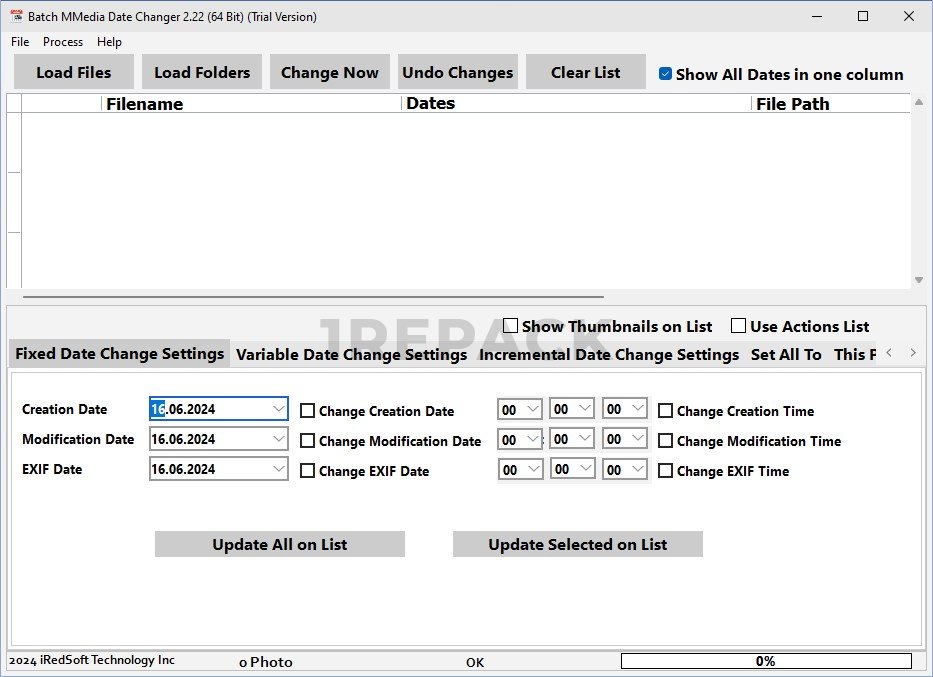Check the Change EXIF Time option
The height and width of the screenshot is (677, 933).
click(666, 471)
